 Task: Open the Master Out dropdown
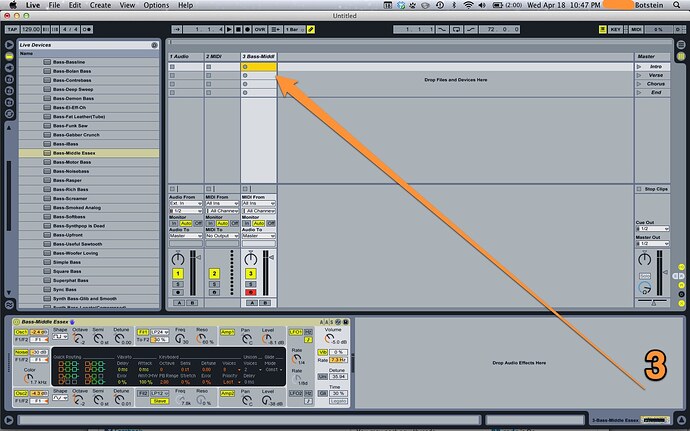(x=653, y=243)
